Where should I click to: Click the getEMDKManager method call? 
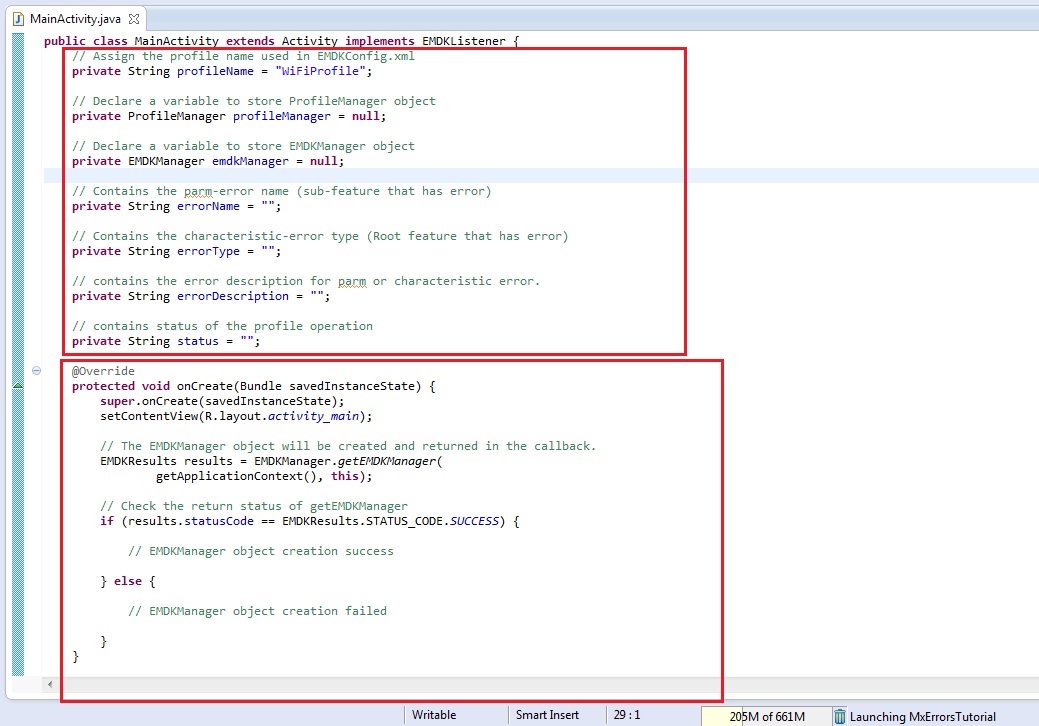(384, 461)
